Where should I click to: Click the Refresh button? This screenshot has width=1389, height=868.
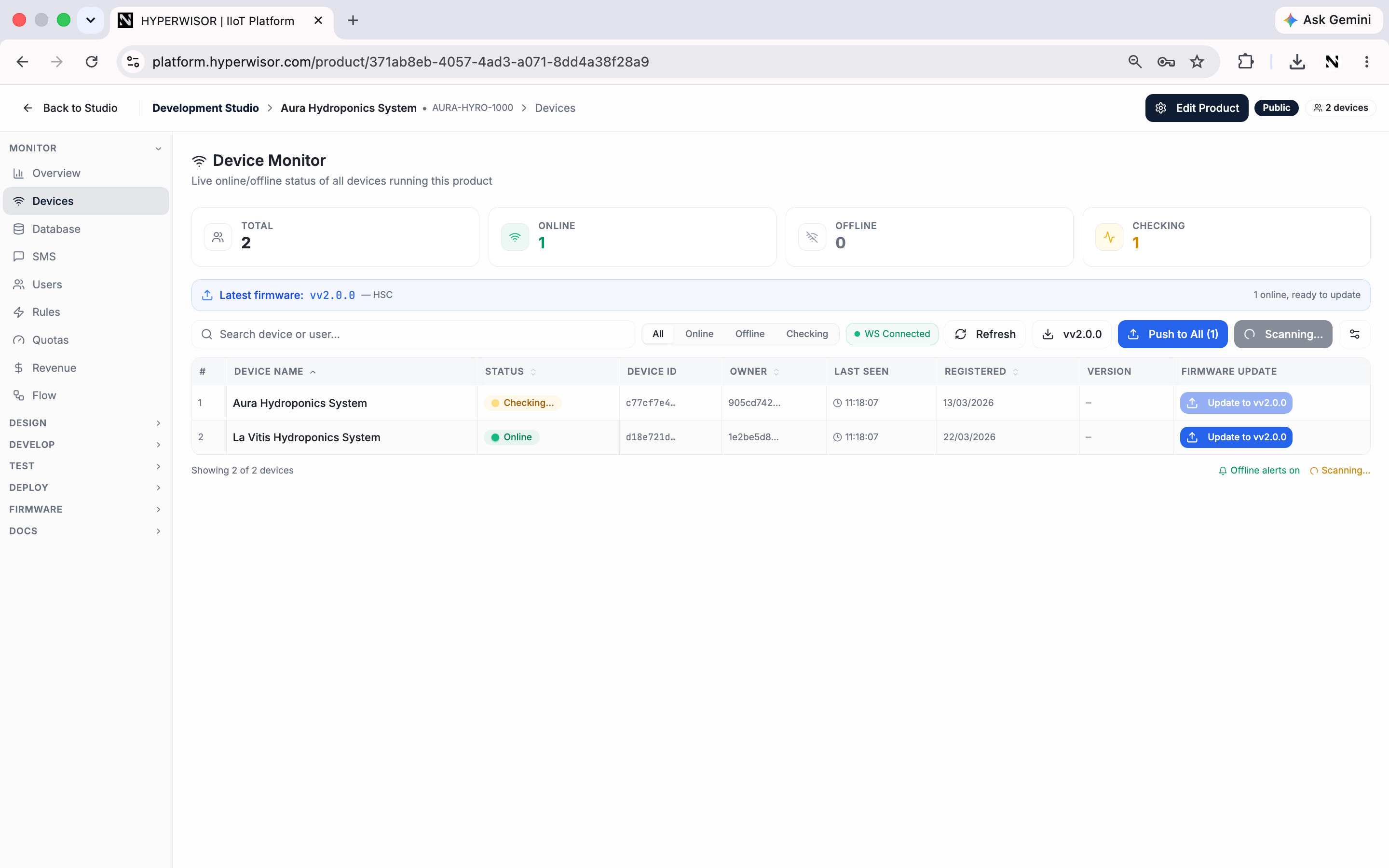pos(985,334)
